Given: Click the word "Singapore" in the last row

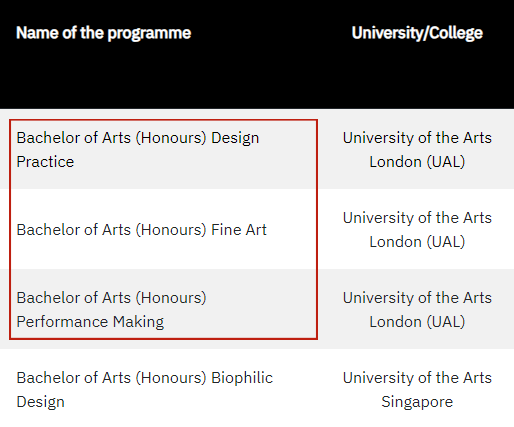Looking at the screenshot, I should [x=417, y=402].
